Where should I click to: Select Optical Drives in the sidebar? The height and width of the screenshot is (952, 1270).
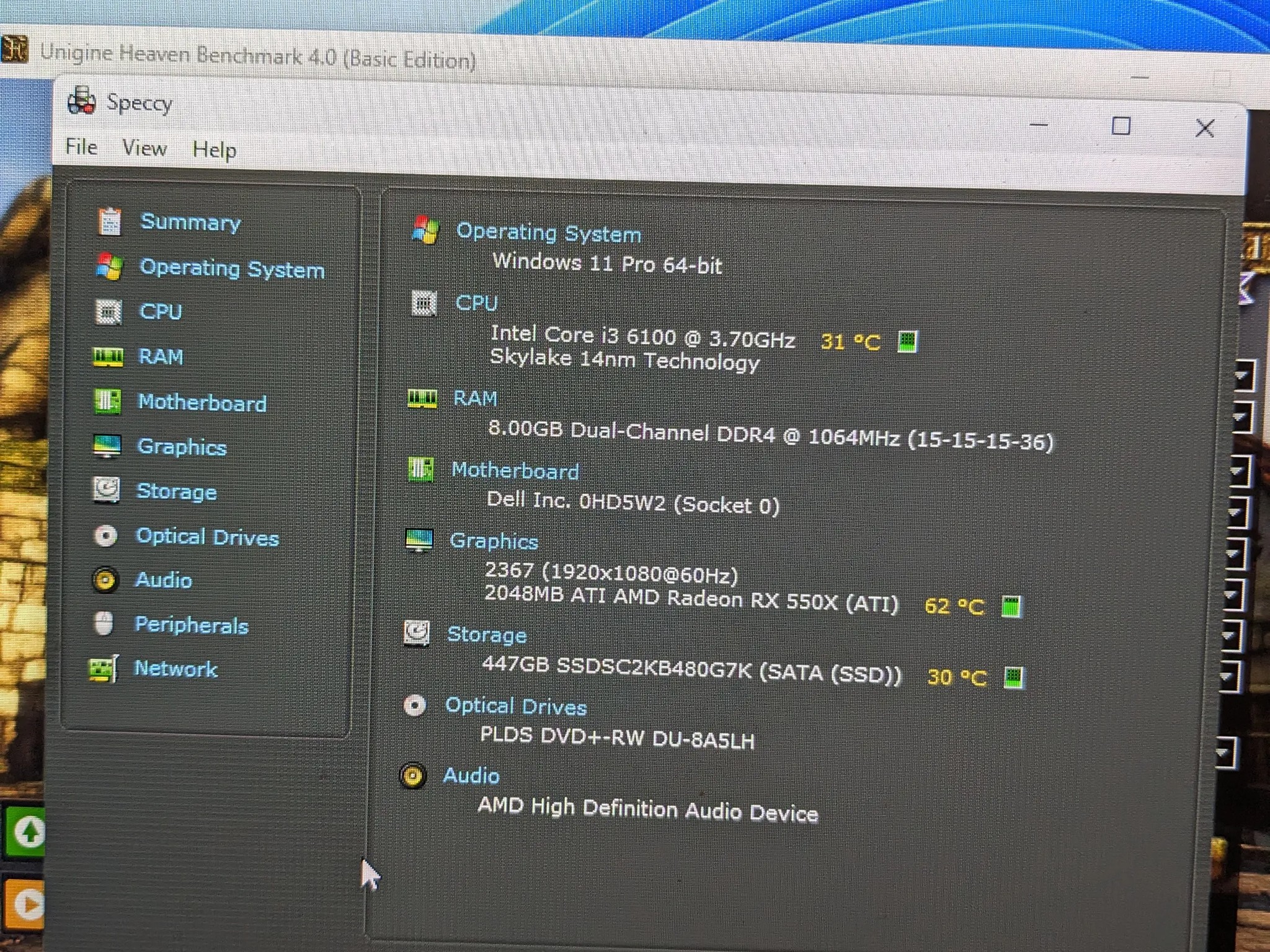click(208, 537)
